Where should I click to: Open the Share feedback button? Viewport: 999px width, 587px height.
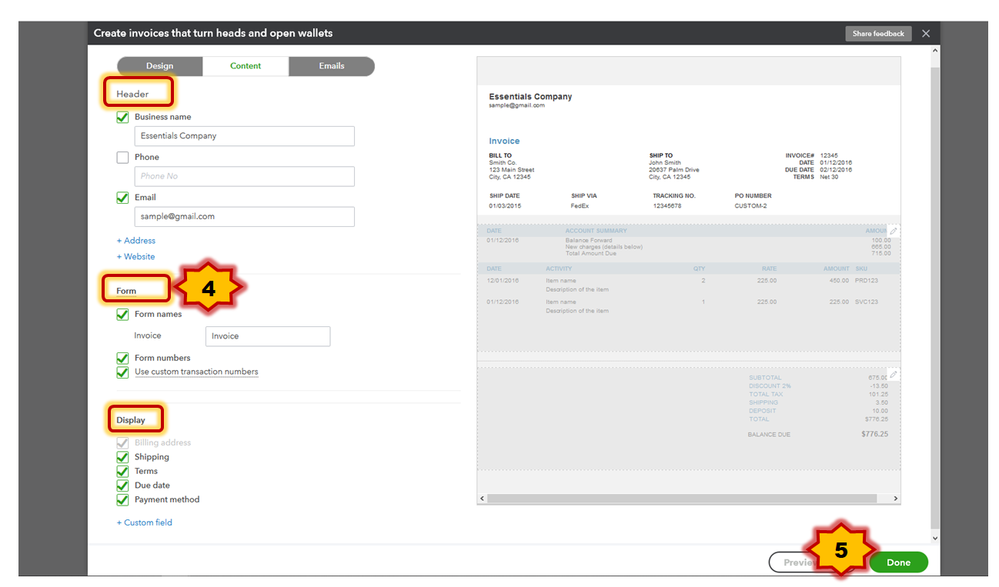[x=878, y=33]
